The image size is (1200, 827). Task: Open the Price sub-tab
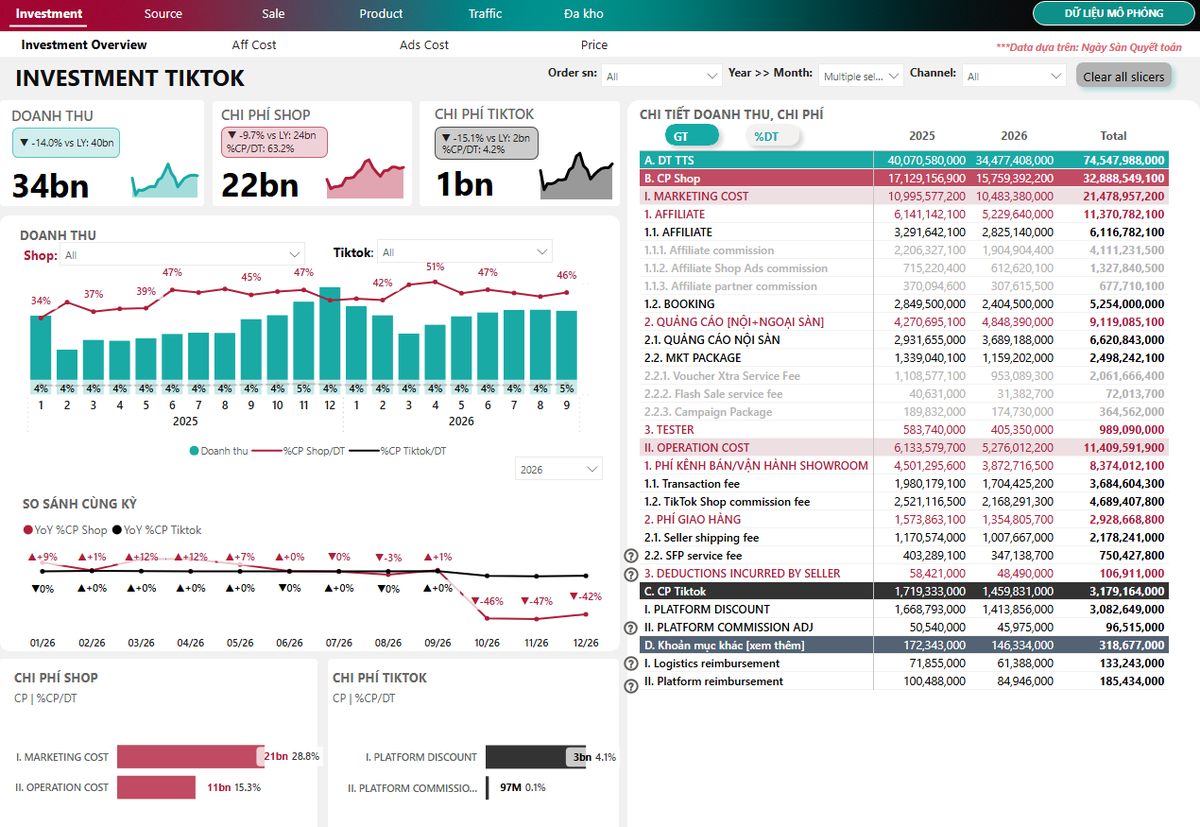594,45
